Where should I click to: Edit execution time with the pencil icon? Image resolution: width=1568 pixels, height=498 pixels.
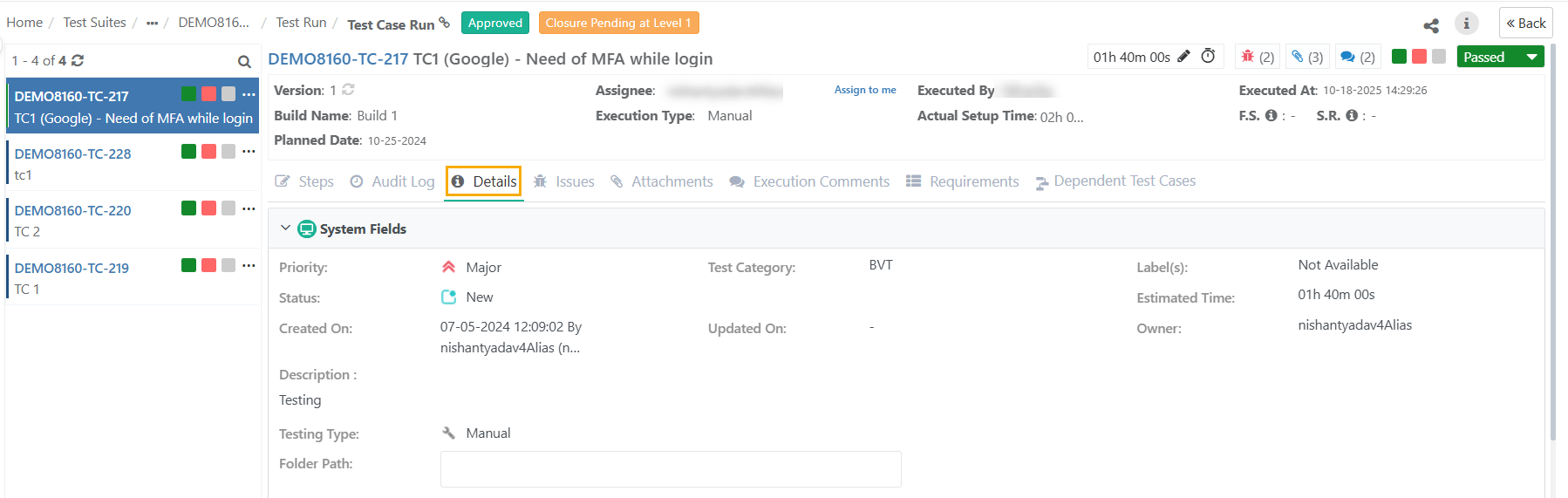[x=1183, y=57]
